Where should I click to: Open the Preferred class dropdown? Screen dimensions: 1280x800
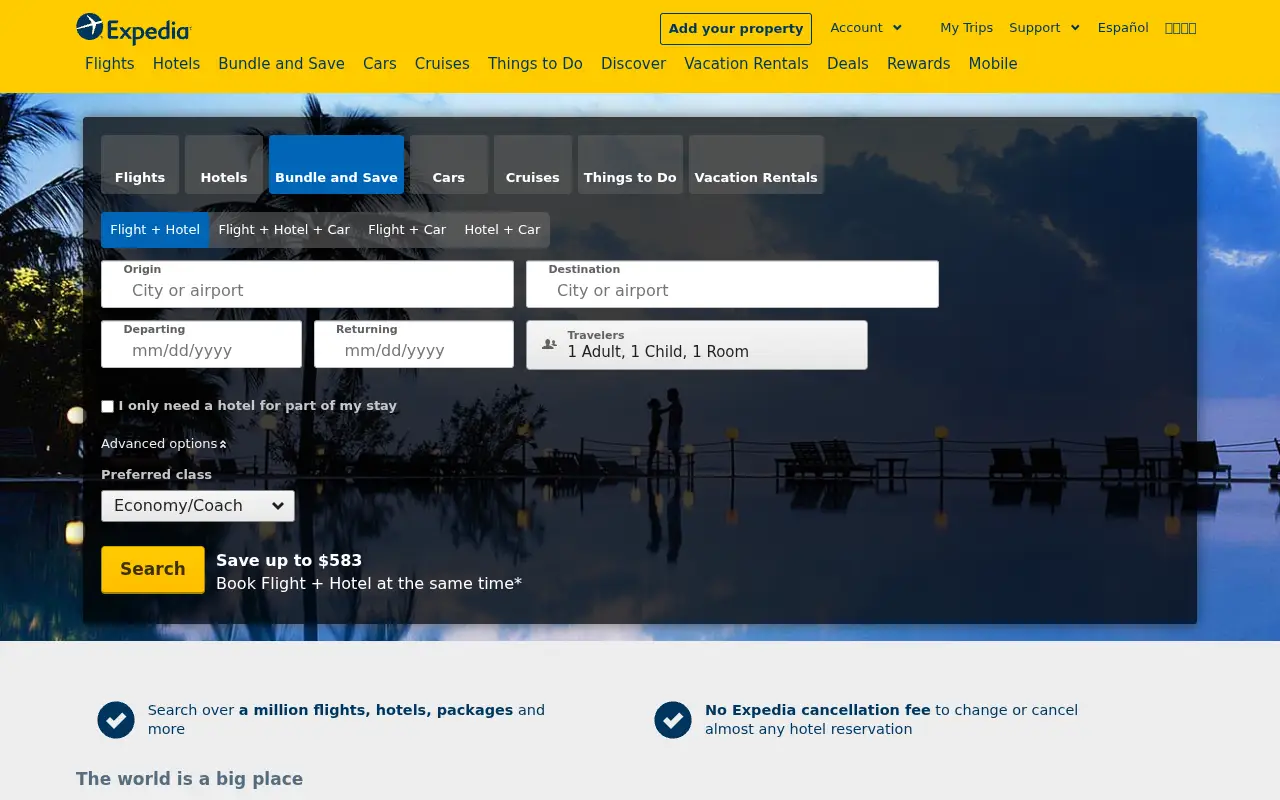[x=198, y=506]
